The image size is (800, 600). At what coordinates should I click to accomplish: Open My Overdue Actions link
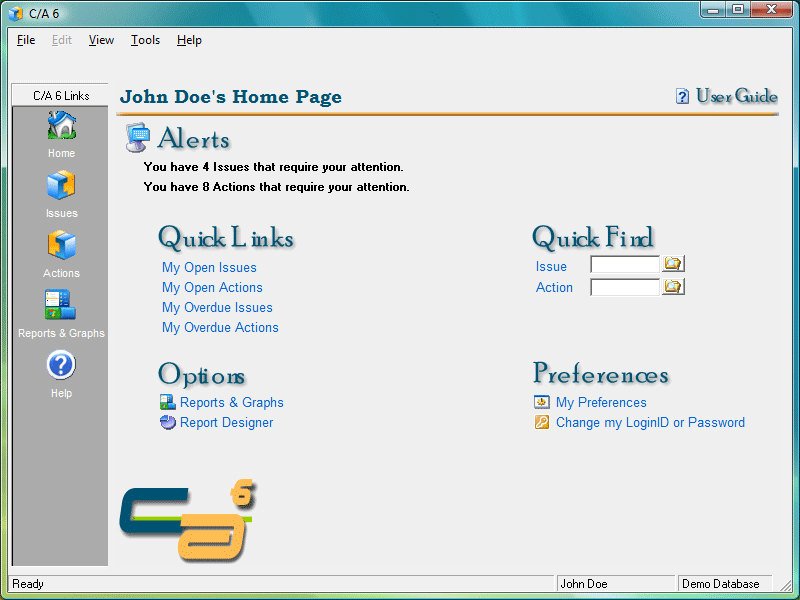[x=220, y=327]
